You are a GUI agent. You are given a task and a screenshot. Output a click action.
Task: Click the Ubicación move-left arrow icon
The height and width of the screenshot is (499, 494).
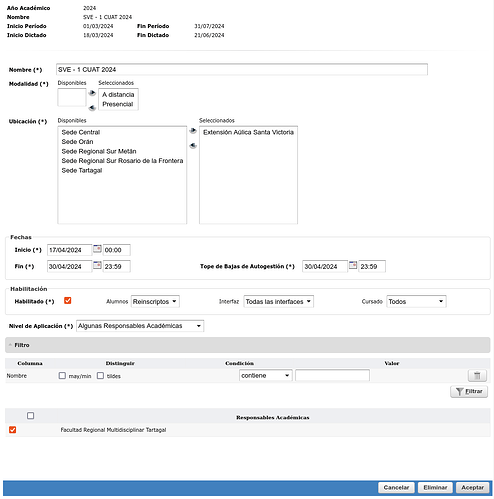click(x=193, y=146)
